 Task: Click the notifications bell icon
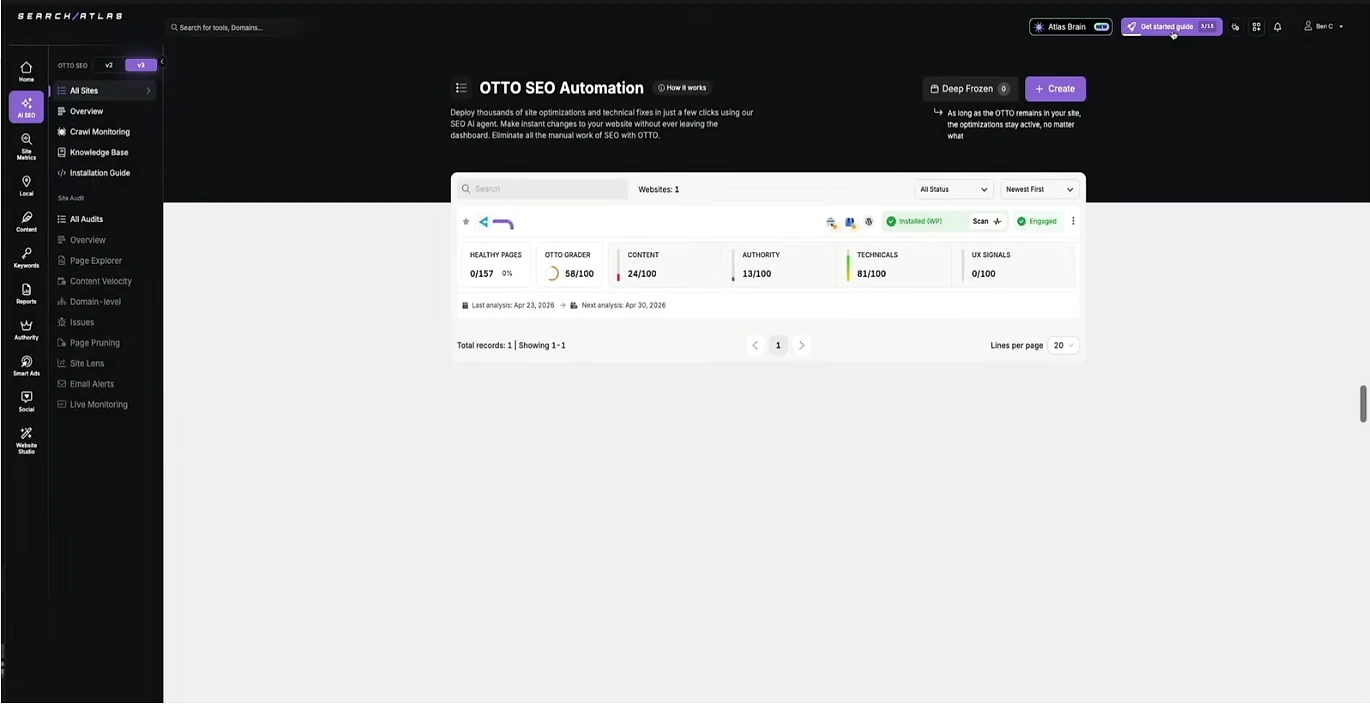[x=1277, y=27]
